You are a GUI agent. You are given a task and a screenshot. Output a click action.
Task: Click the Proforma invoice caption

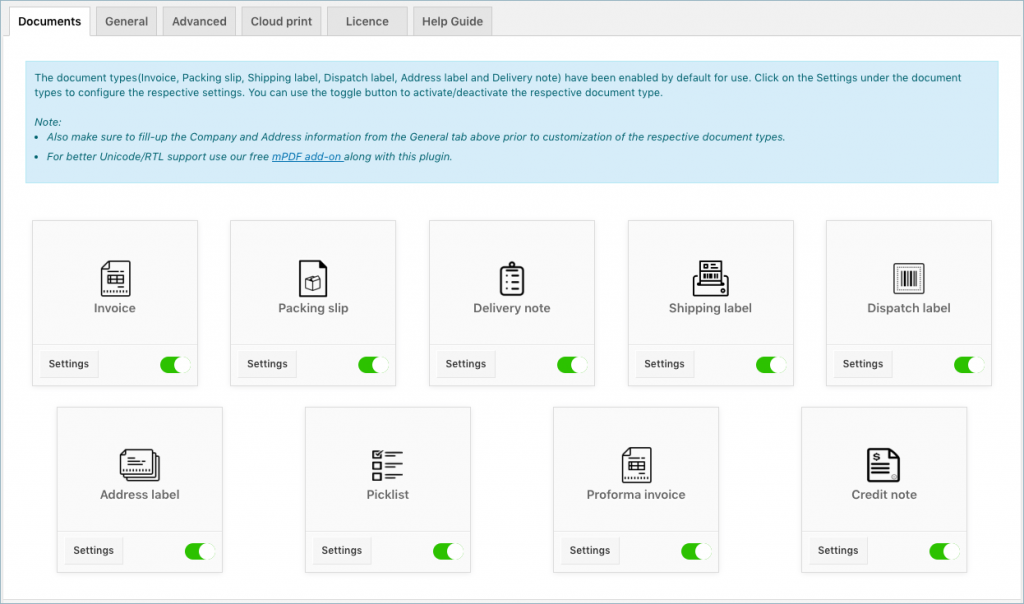636,495
